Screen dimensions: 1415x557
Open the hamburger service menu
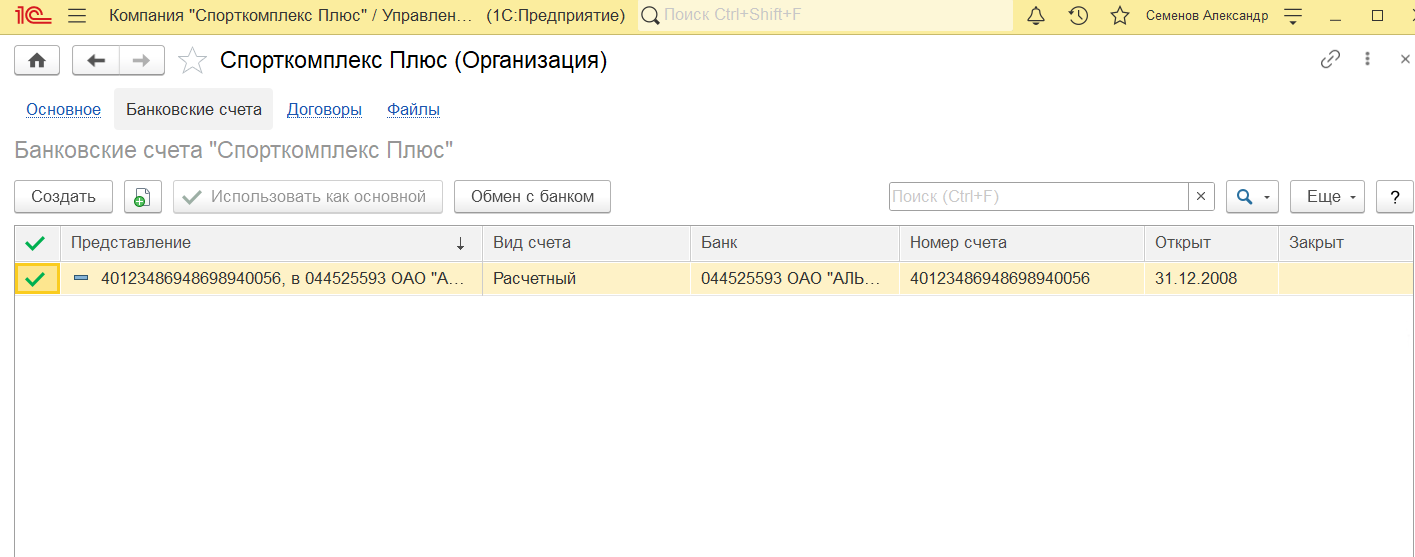click(77, 16)
